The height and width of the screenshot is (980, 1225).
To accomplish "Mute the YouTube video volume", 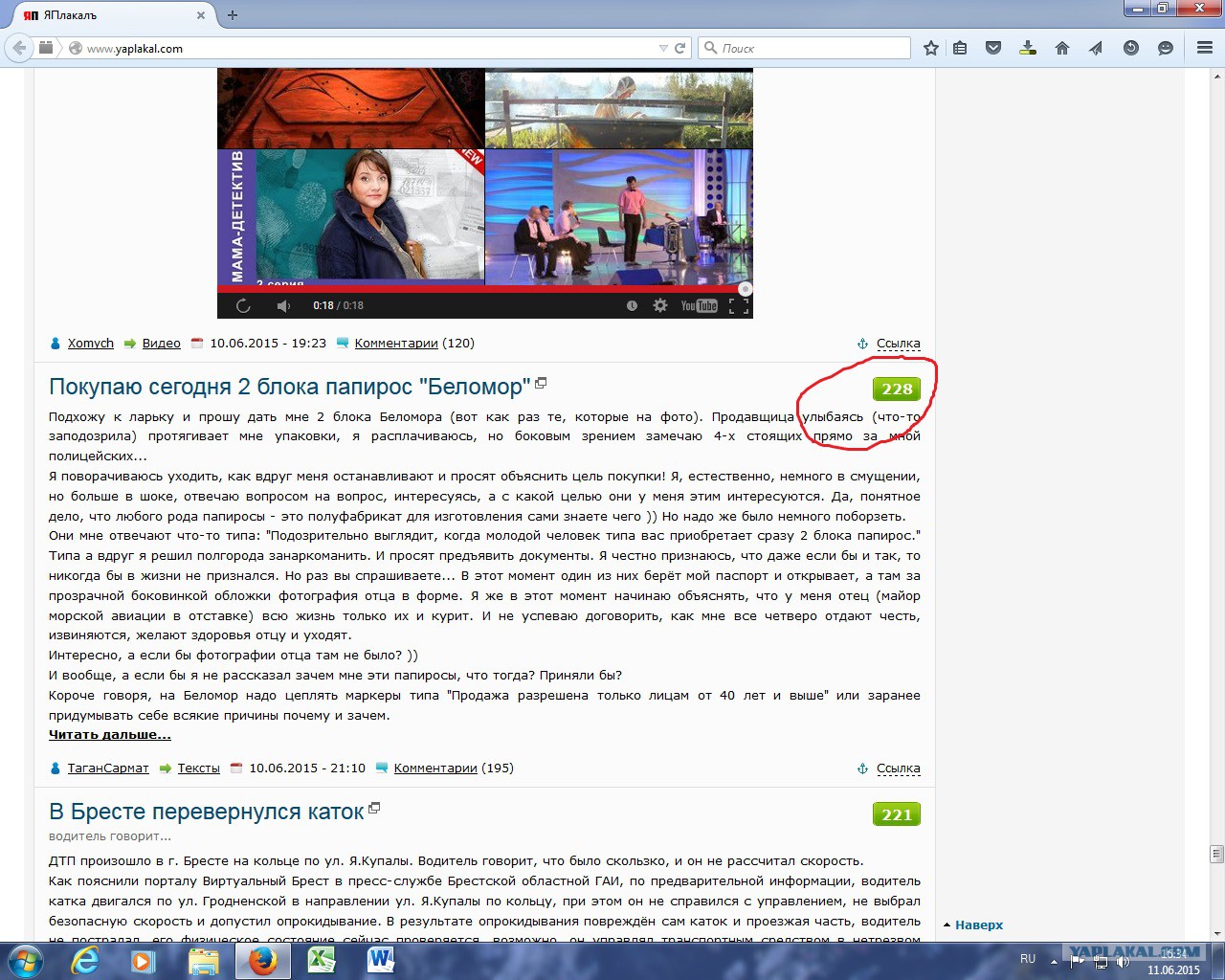I will coord(283,305).
